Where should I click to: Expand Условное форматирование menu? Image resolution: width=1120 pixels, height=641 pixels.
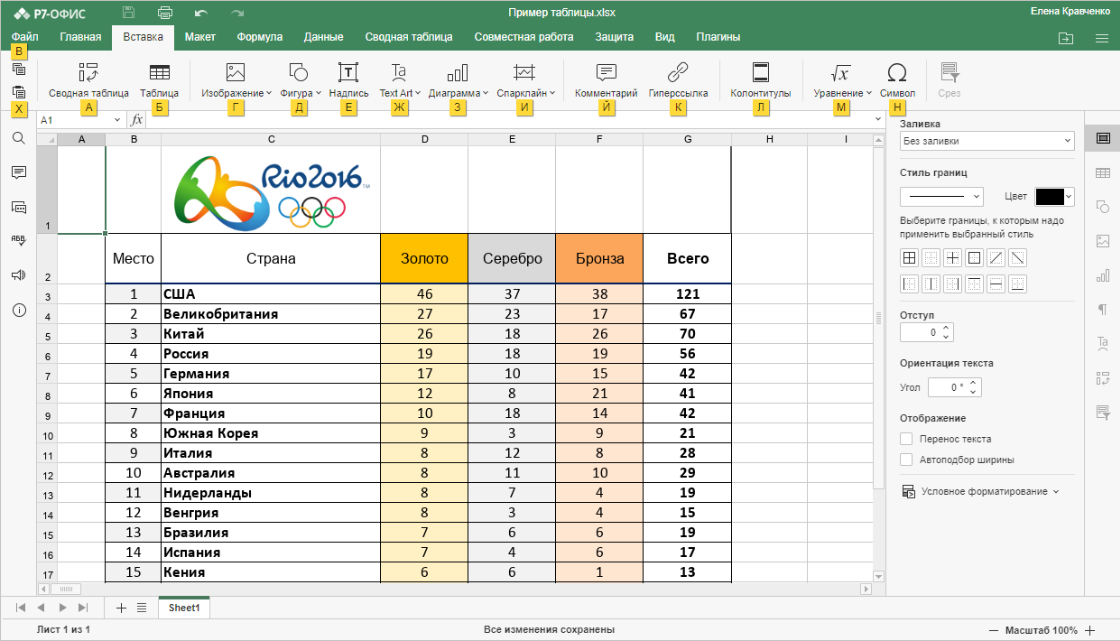980,492
